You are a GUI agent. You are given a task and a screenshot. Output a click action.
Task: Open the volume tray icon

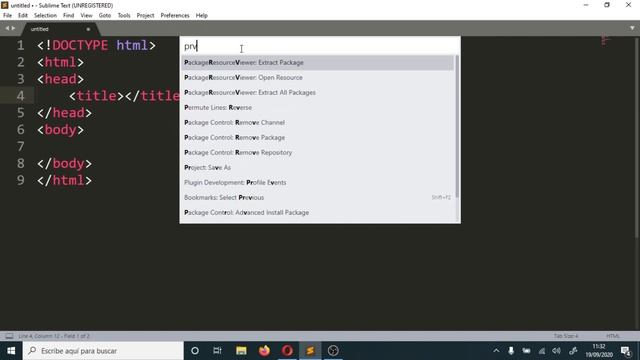tap(557, 351)
